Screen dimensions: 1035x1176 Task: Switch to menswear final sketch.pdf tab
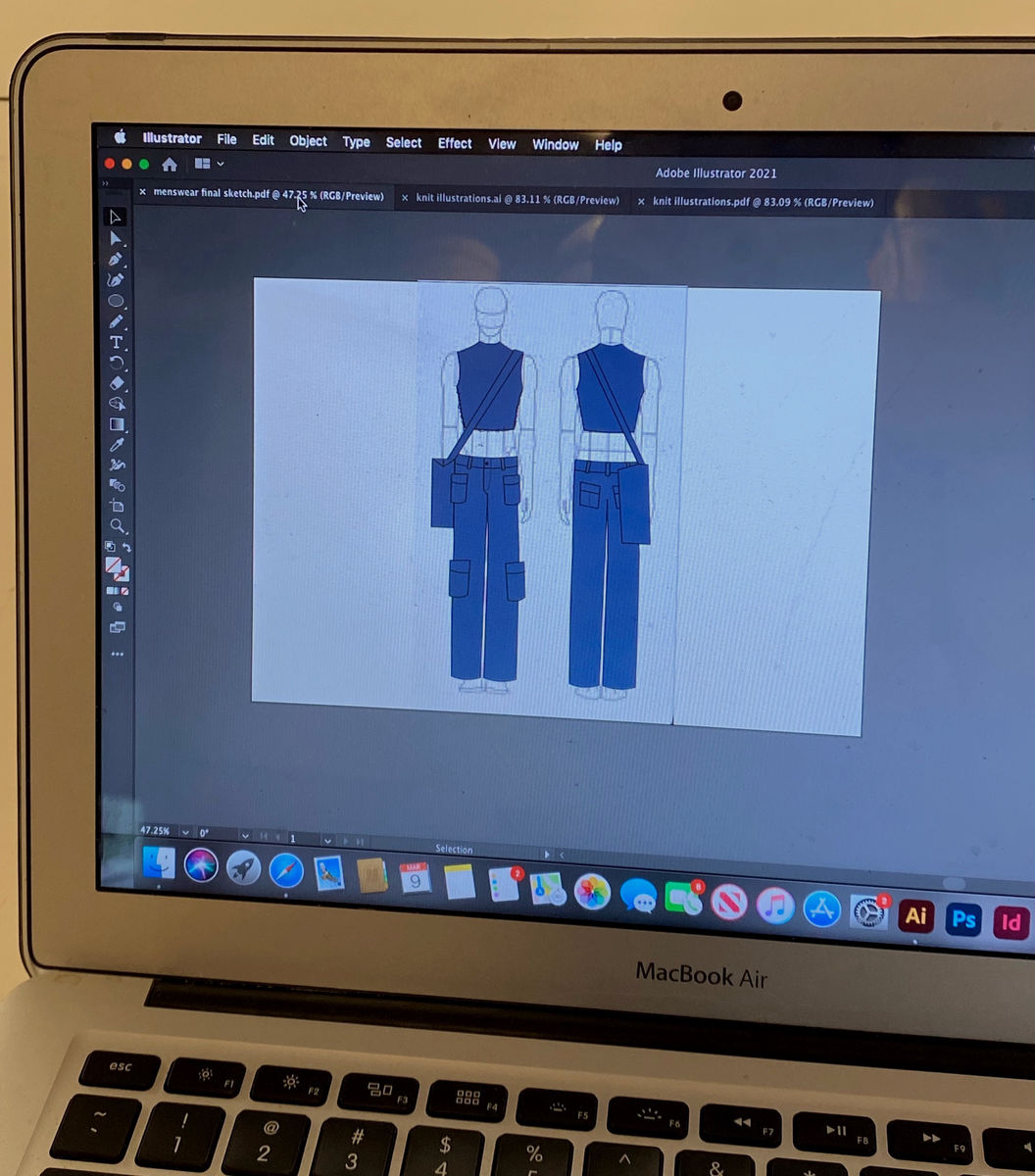click(x=269, y=195)
